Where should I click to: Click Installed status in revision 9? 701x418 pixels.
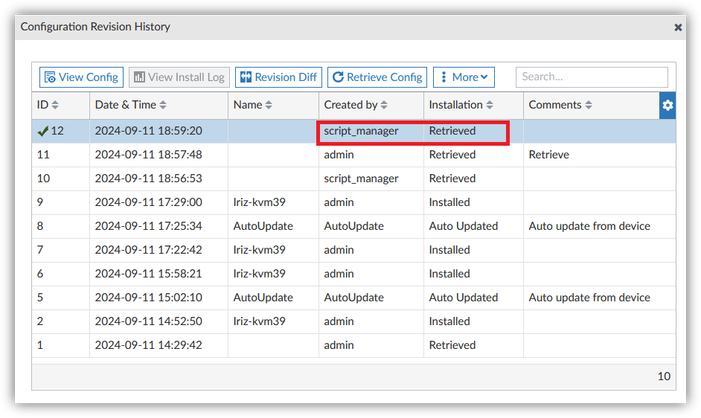point(450,202)
